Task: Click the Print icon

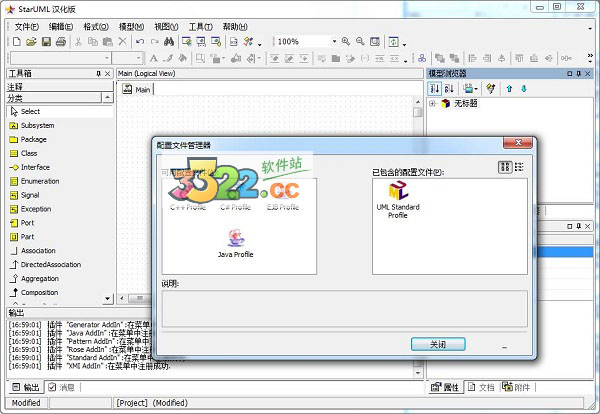Action: point(61,41)
